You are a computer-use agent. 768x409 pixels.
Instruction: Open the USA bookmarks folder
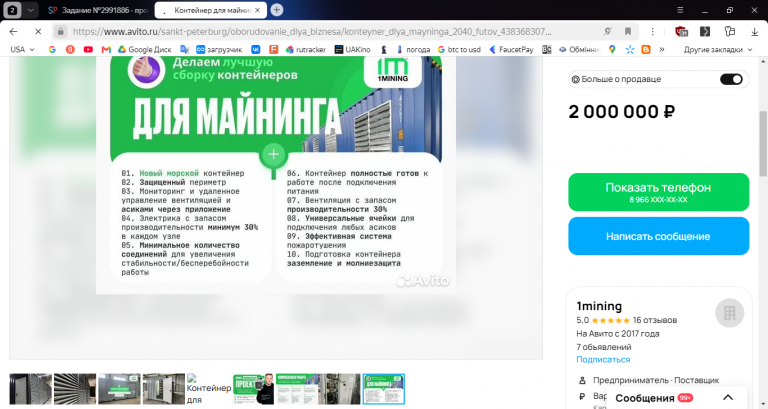22,49
